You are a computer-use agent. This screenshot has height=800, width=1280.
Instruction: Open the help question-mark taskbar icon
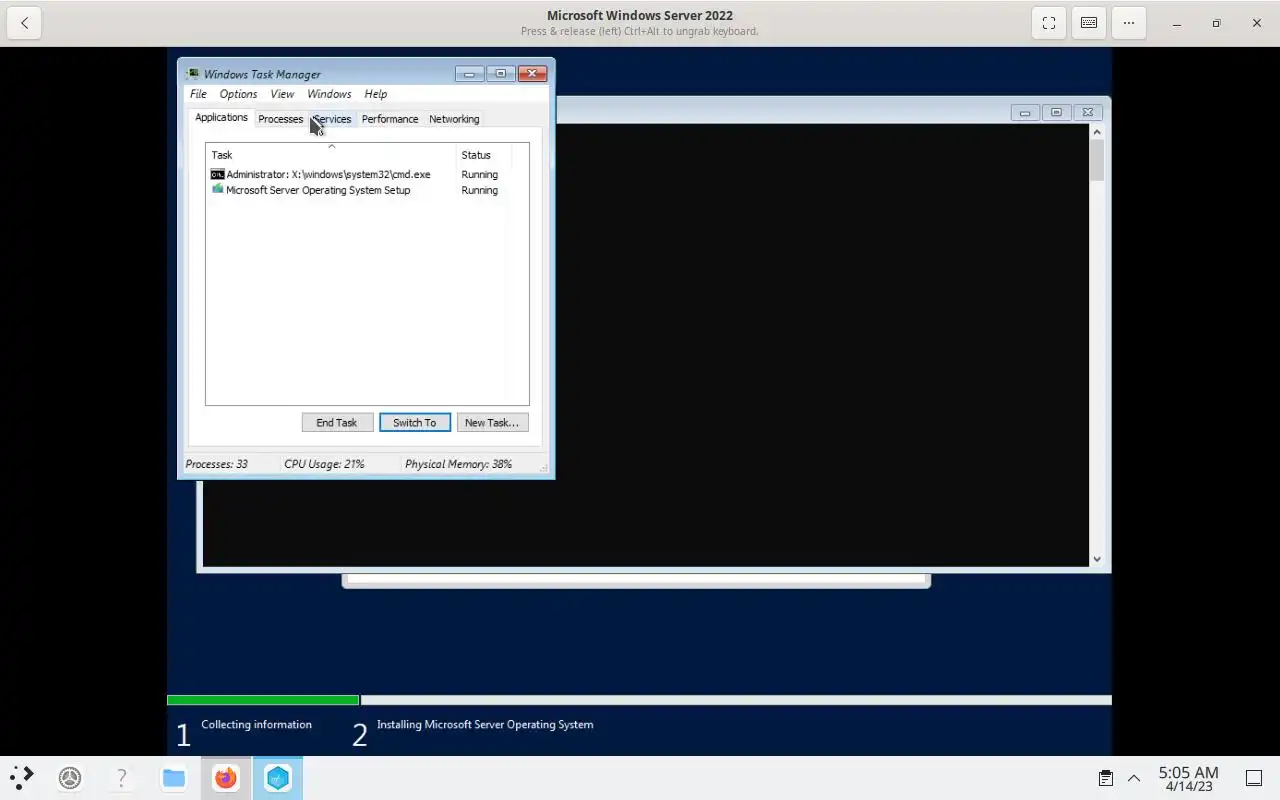pos(122,778)
